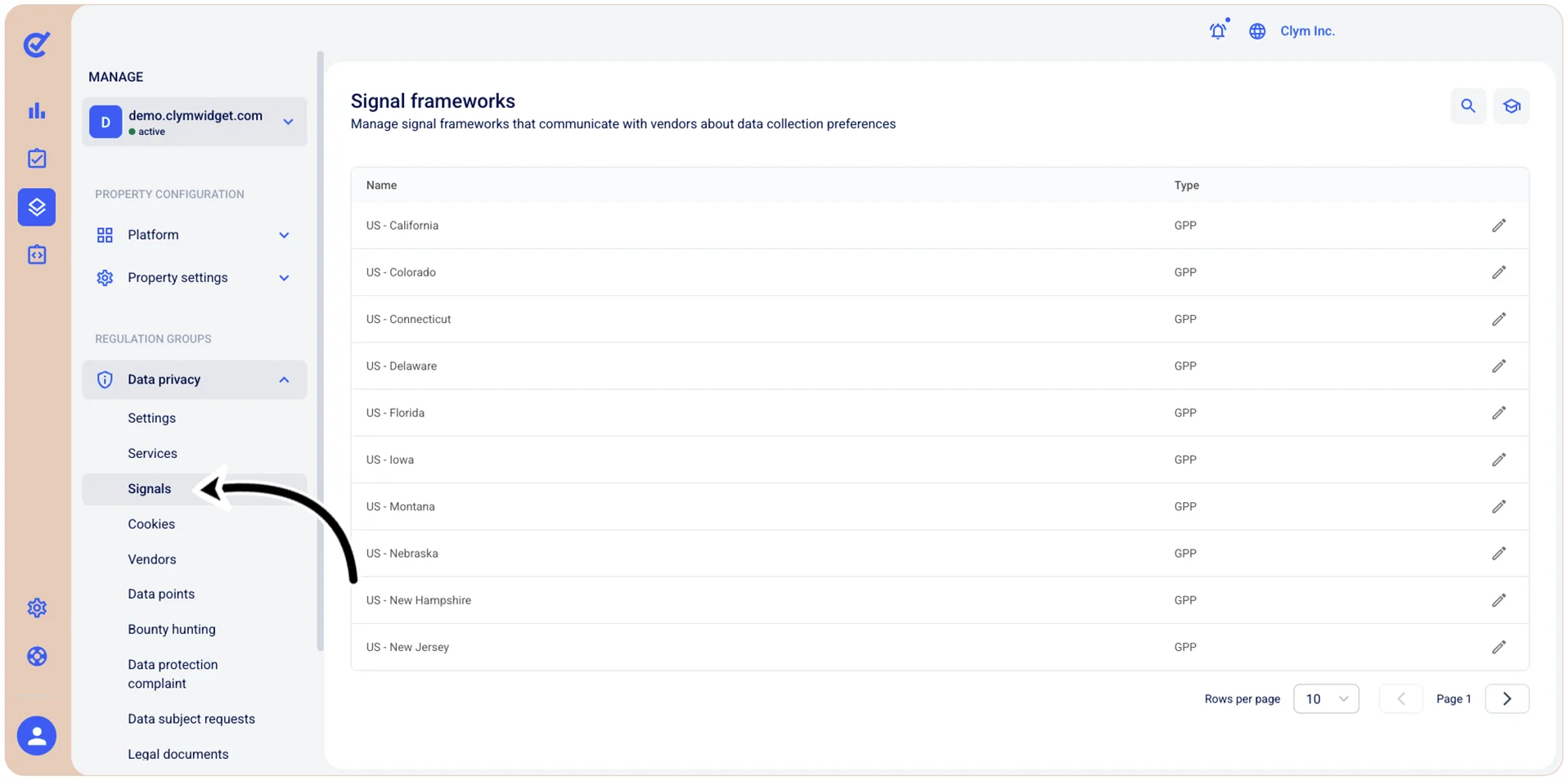
Task: Open the help lifebuoy sidebar icon
Action: click(x=37, y=657)
